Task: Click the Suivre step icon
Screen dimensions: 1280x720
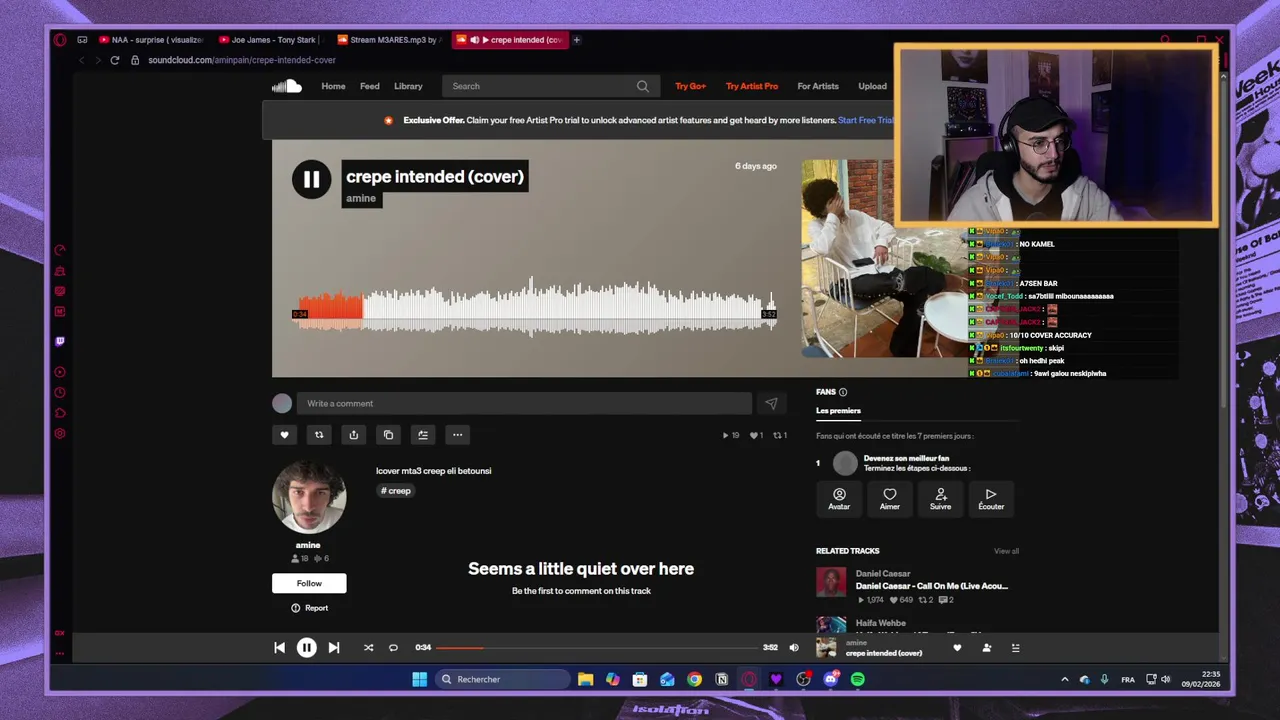Action: tap(940, 499)
